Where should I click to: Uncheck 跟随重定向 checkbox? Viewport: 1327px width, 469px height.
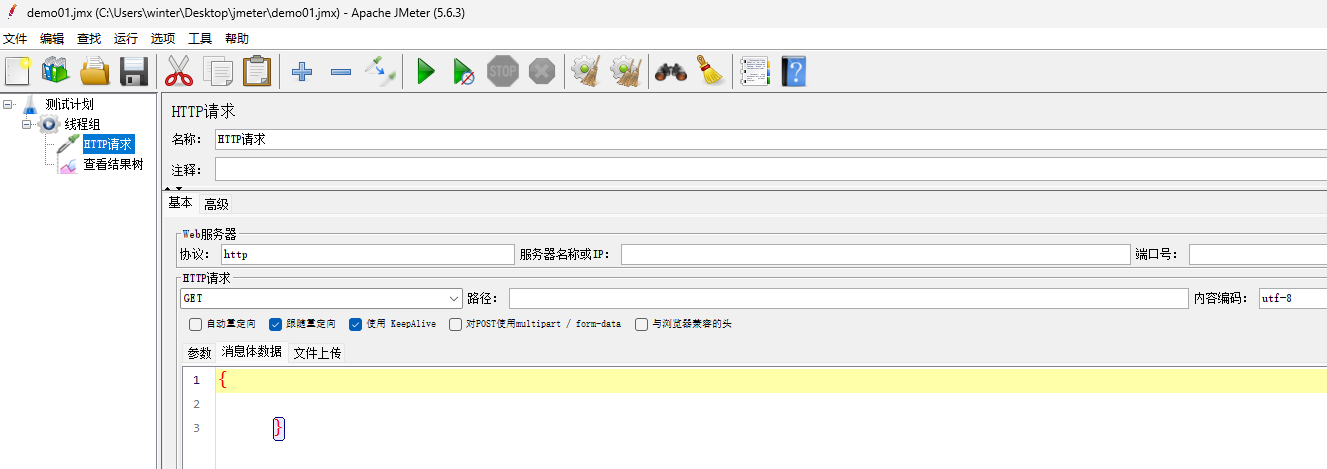pos(276,324)
